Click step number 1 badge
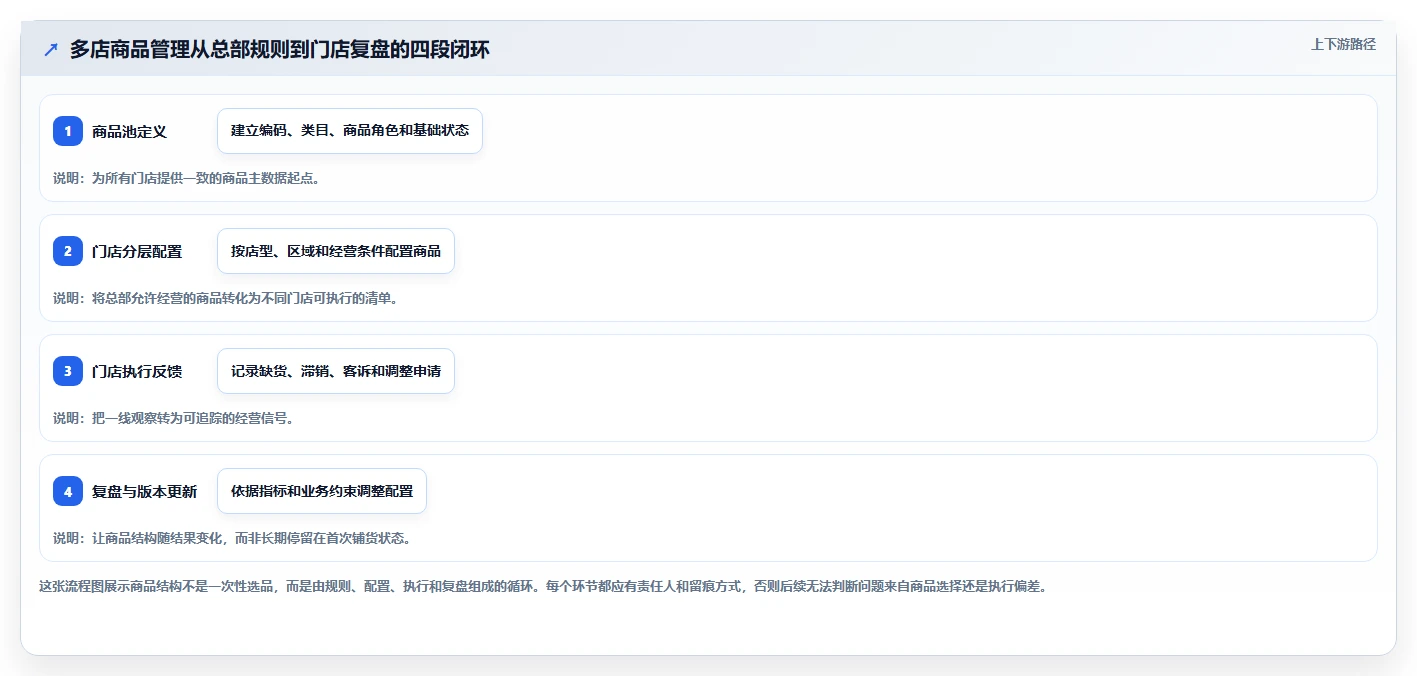The image size is (1417, 676). tap(68, 131)
